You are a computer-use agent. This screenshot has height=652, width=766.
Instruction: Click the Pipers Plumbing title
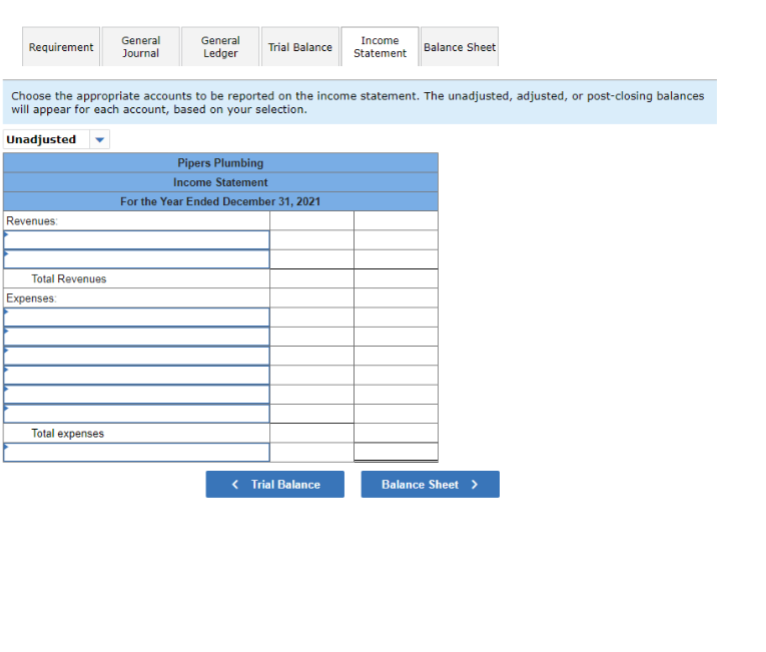click(220, 163)
